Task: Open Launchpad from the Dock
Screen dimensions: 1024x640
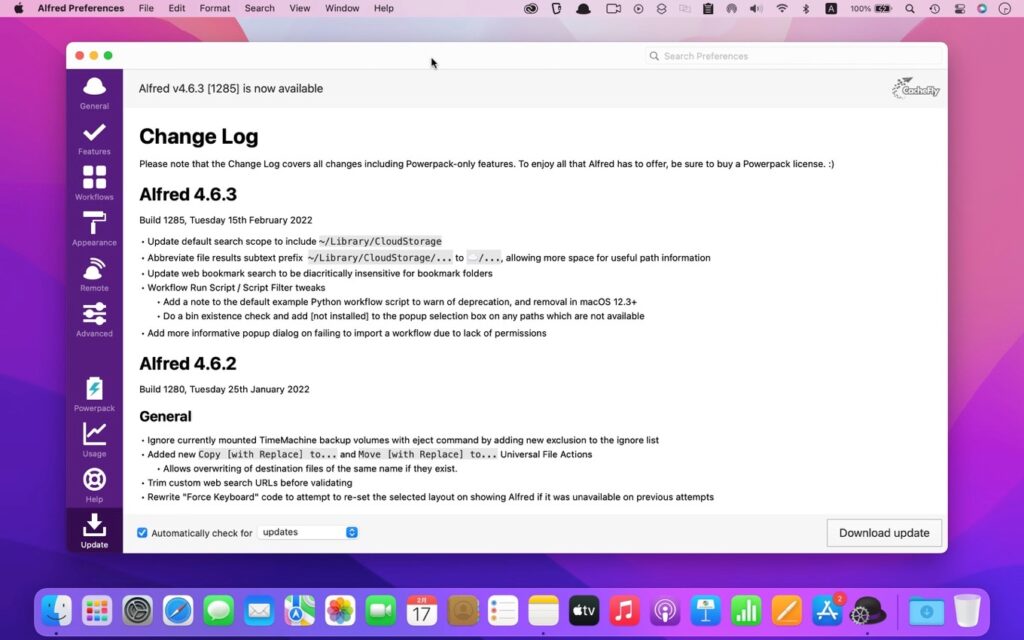Action: pyautogui.click(x=97, y=611)
